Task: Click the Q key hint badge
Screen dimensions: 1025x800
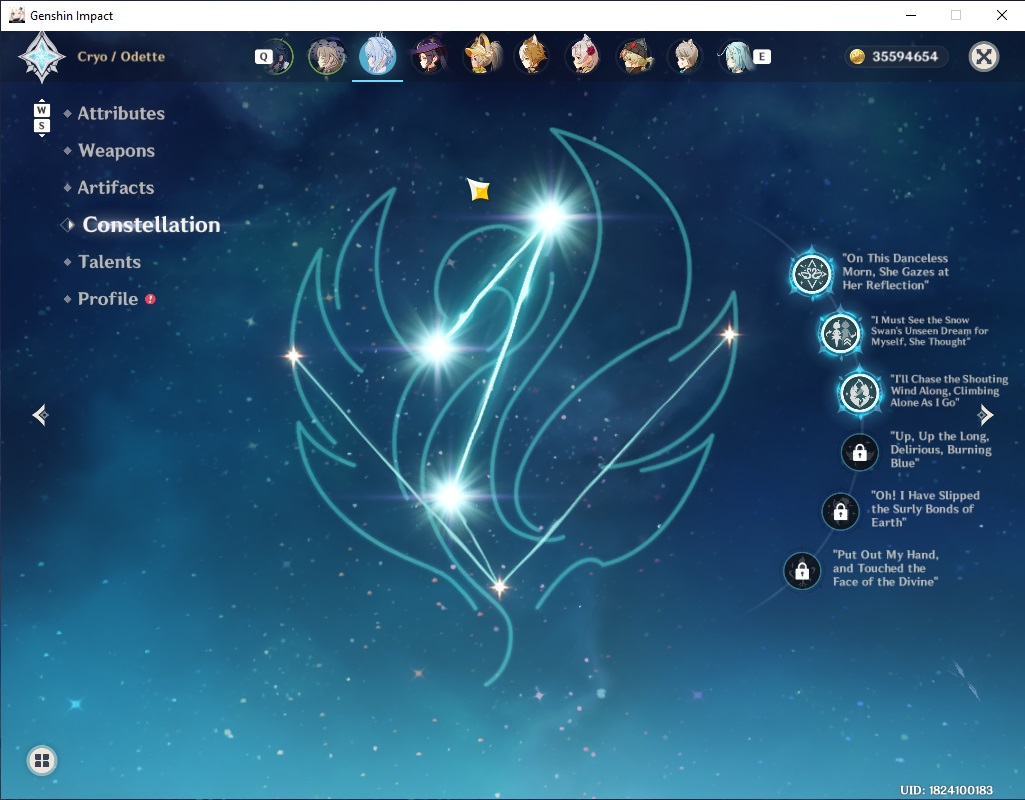Action: tap(263, 56)
